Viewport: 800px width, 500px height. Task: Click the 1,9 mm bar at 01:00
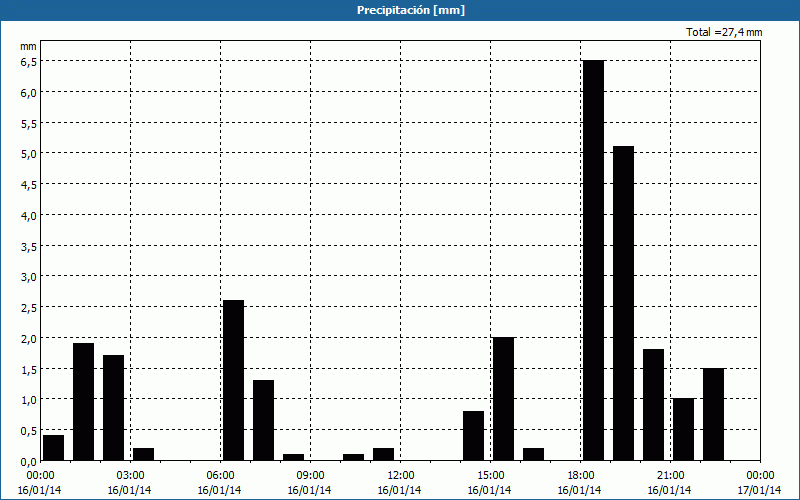tap(84, 402)
